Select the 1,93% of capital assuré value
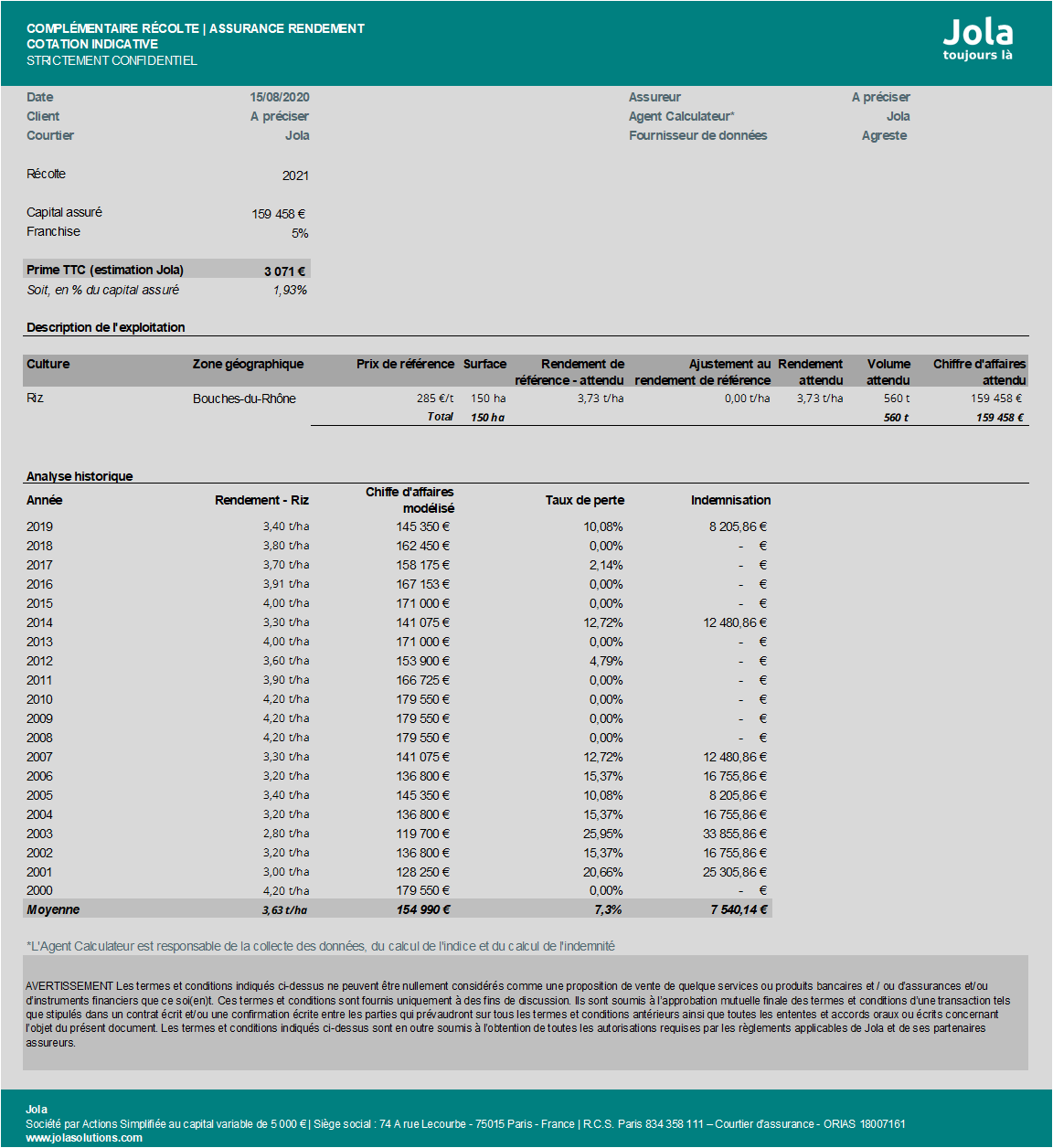The width and height of the screenshot is (1053, 1148). click(x=290, y=290)
